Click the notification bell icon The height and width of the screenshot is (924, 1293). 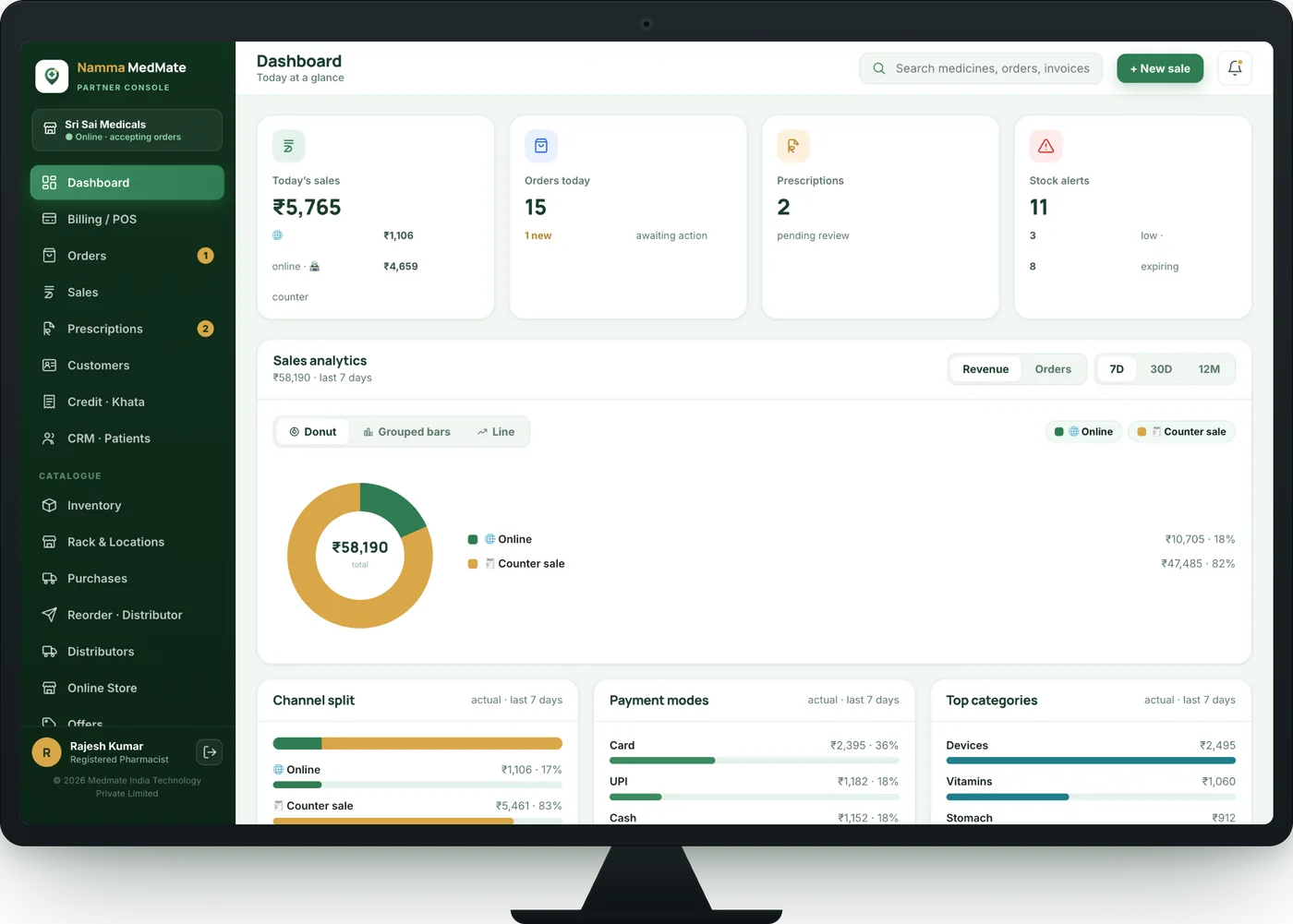[1235, 68]
